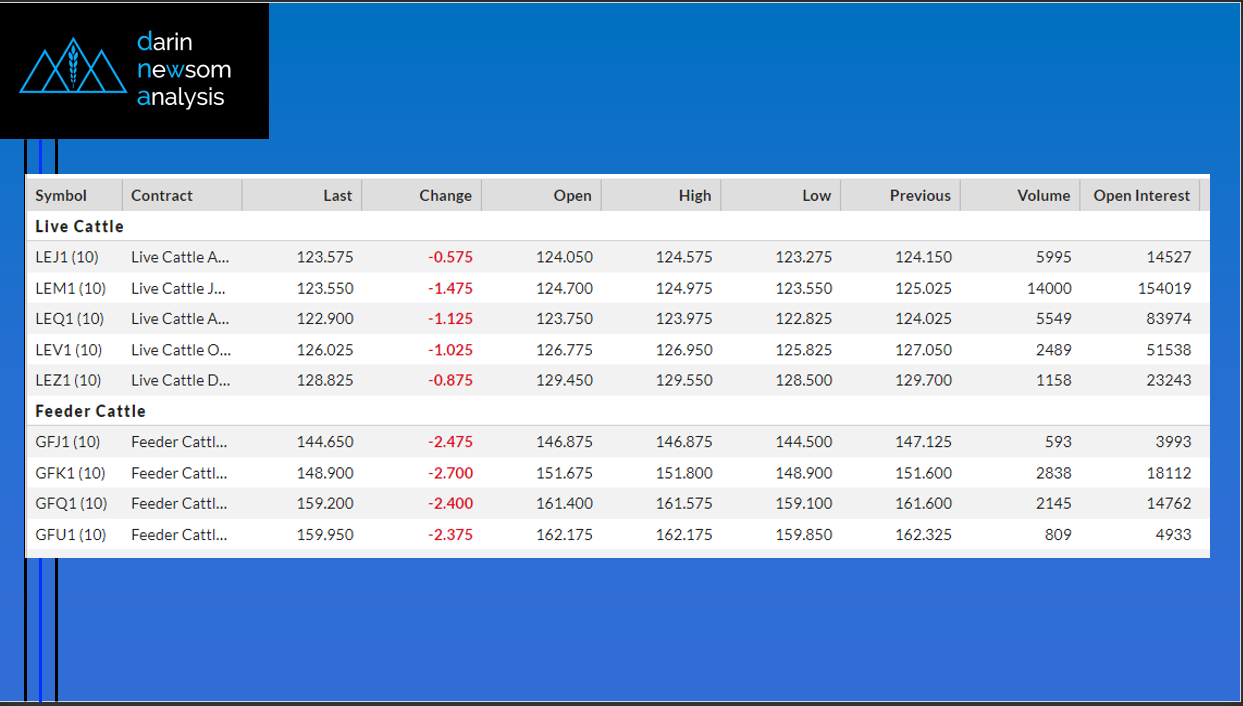
Task: Click the Previous column header
Action: click(x=920, y=196)
